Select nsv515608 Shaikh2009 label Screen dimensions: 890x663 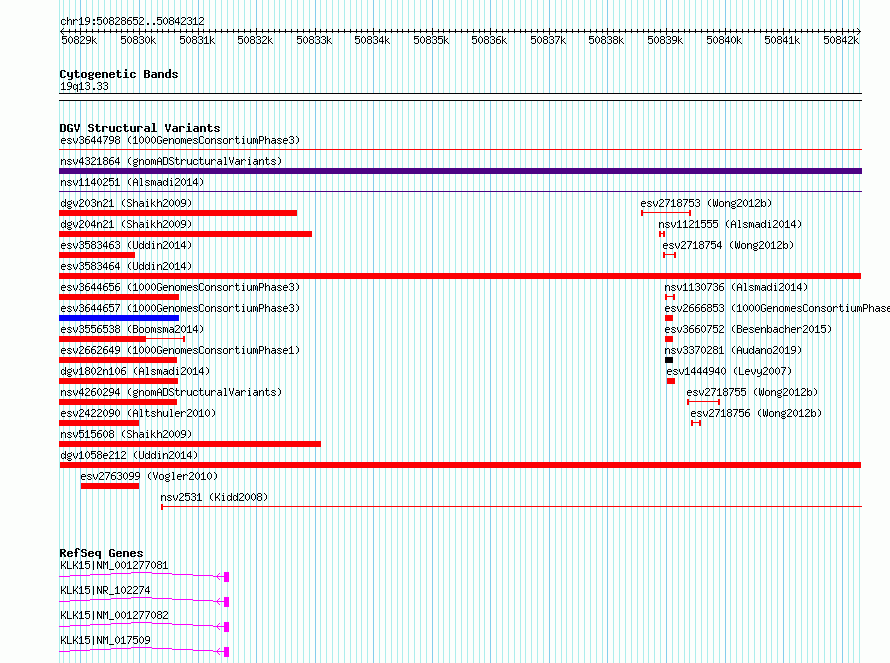(126, 434)
